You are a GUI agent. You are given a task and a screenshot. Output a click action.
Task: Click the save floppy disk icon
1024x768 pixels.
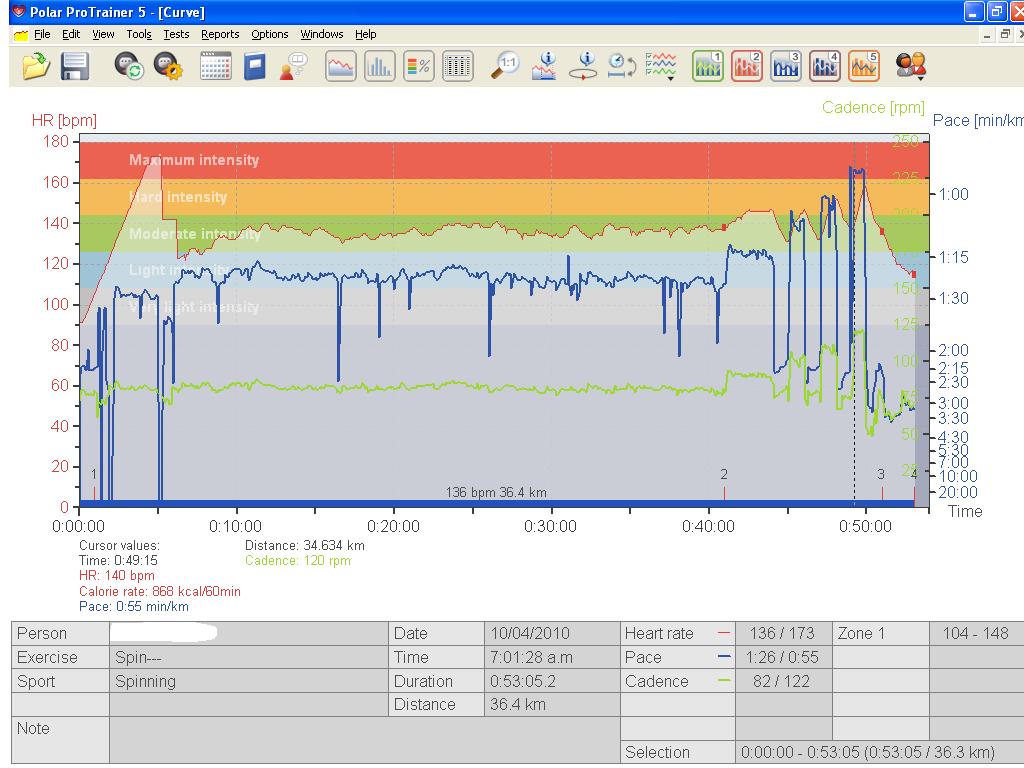click(75, 66)
